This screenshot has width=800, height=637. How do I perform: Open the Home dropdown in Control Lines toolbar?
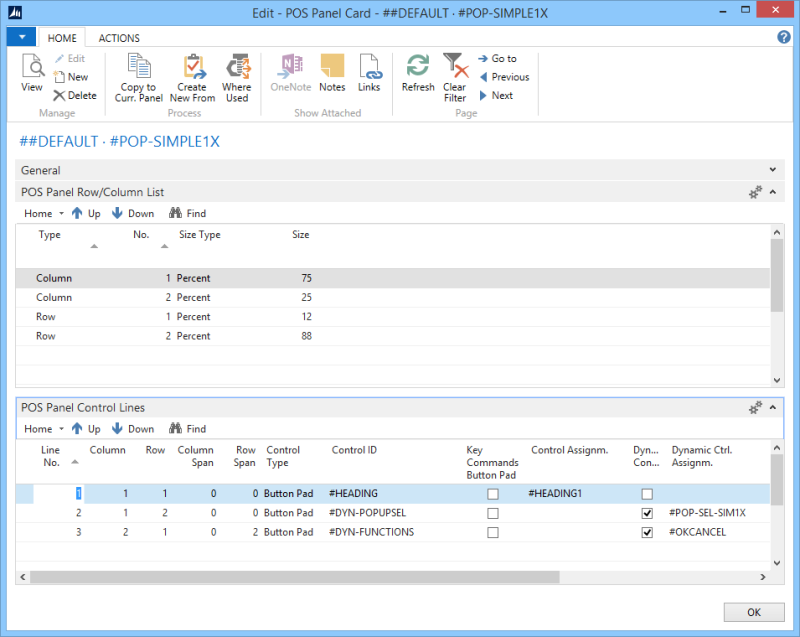(x=43, y=429)
